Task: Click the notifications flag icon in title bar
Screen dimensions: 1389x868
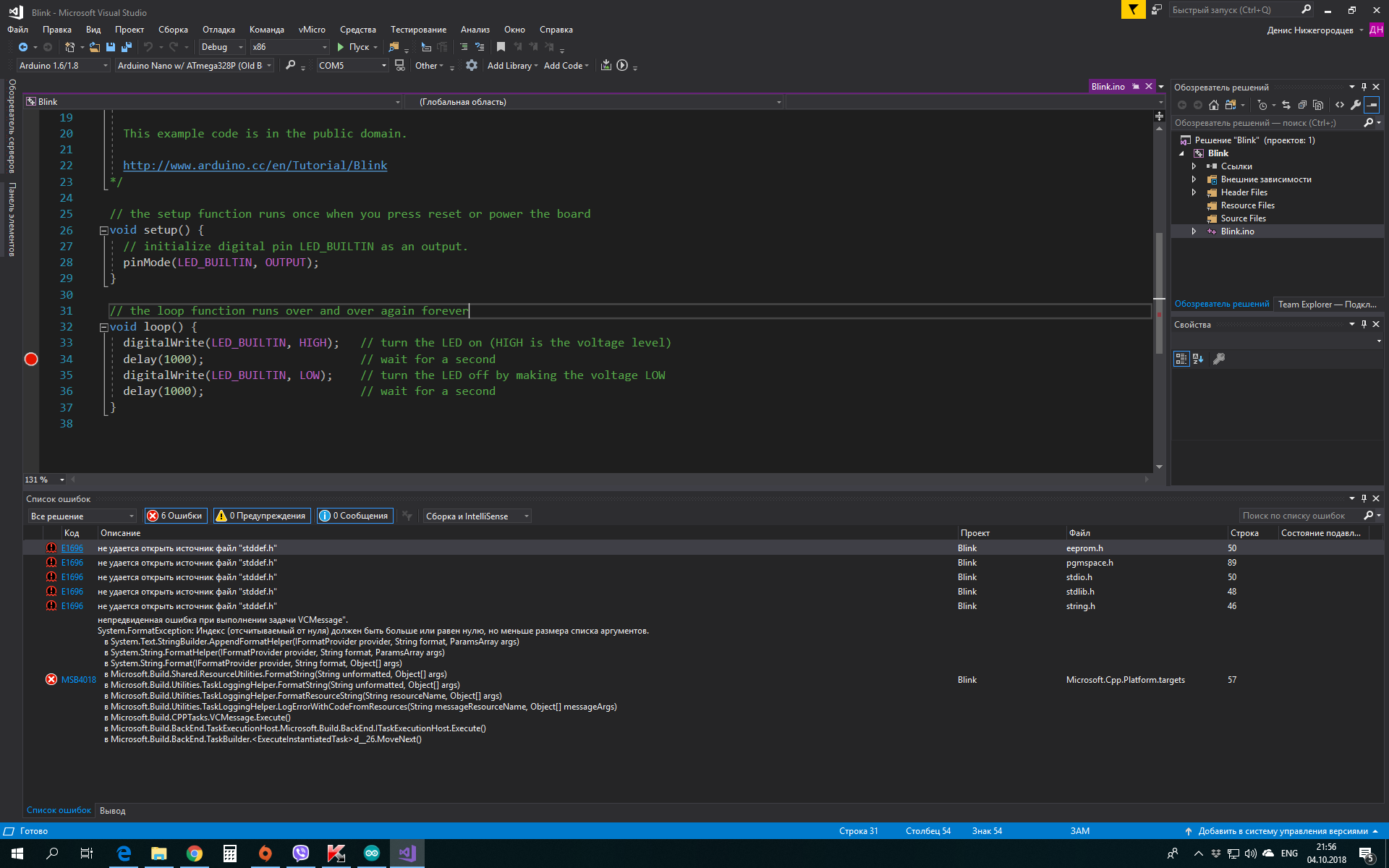Action: (x=1133, y=9)
